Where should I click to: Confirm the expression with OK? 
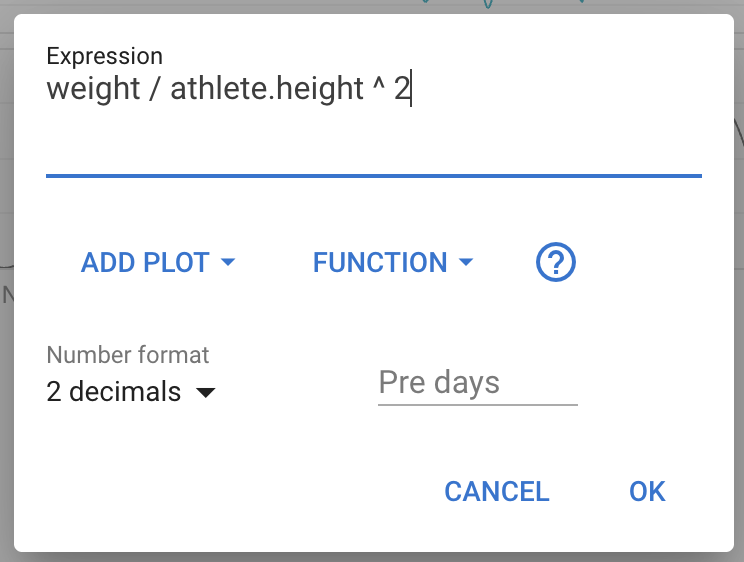point(647,491)
